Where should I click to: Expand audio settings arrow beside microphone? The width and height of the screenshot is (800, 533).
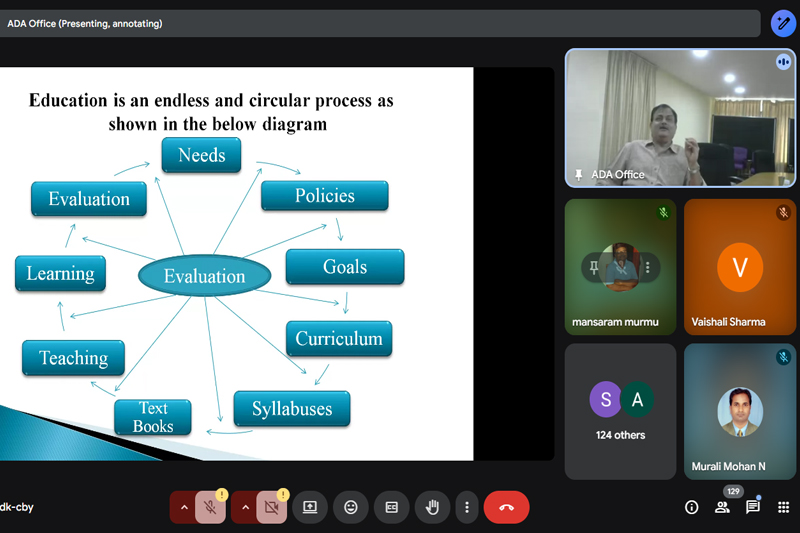[x=184, y=507]
